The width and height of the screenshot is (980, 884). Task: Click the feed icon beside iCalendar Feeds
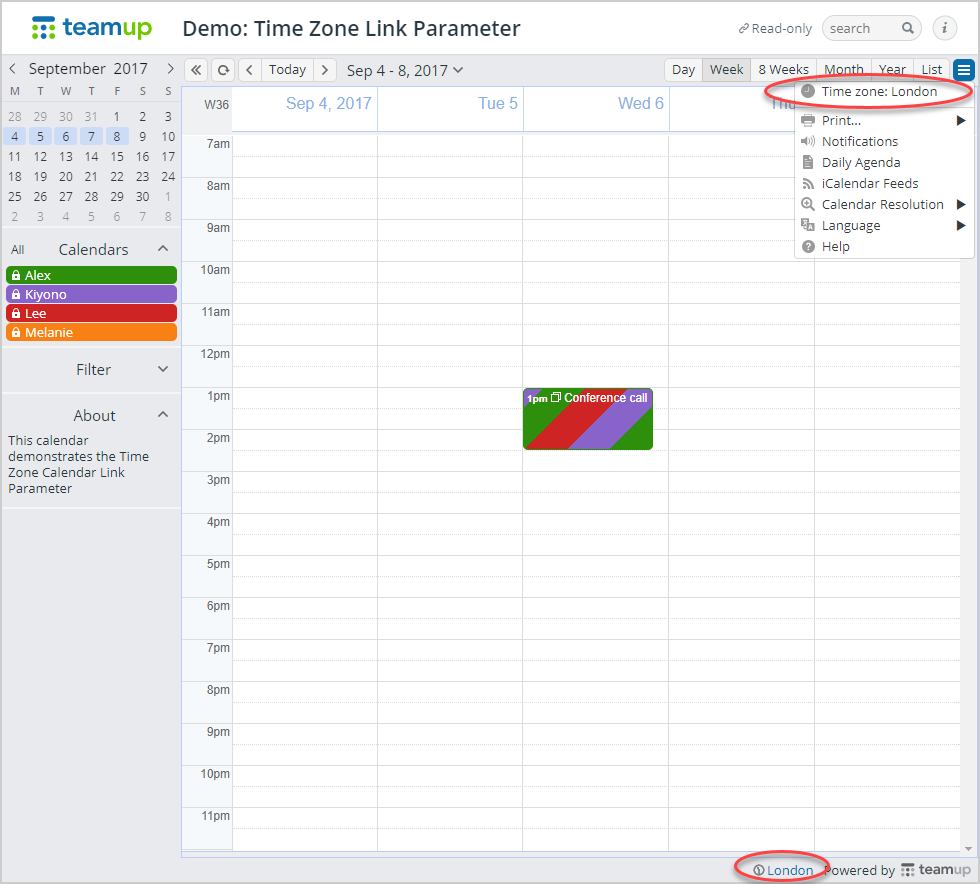click(808, 184)
